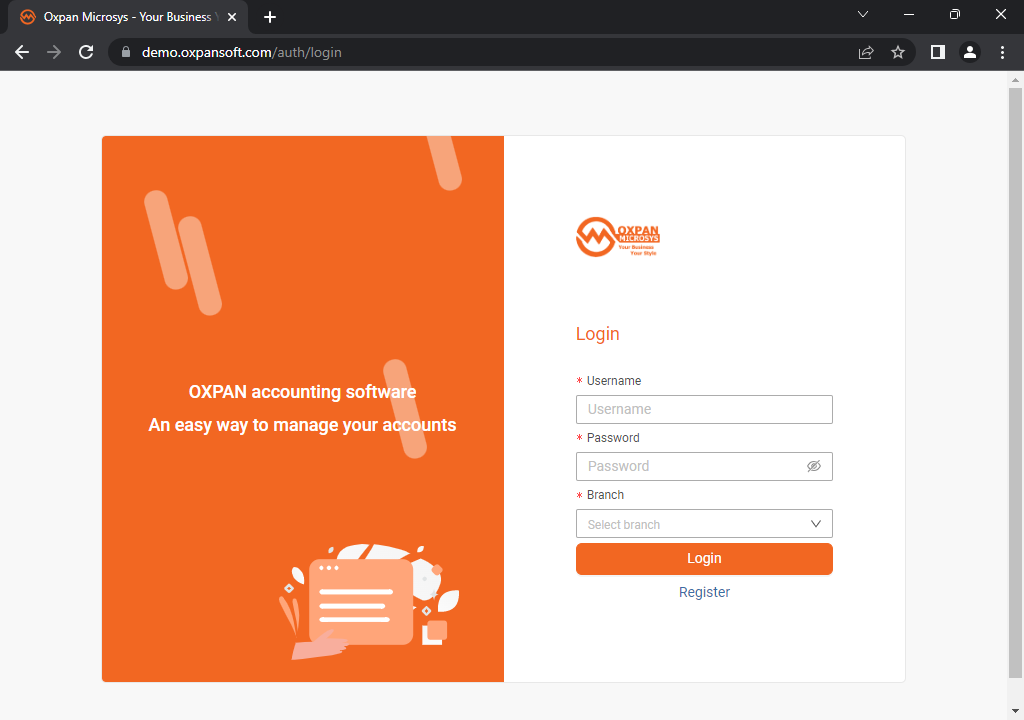Reload the page with the refresh icon
This screenshot has height=720, width=1024.
point(86,52)
